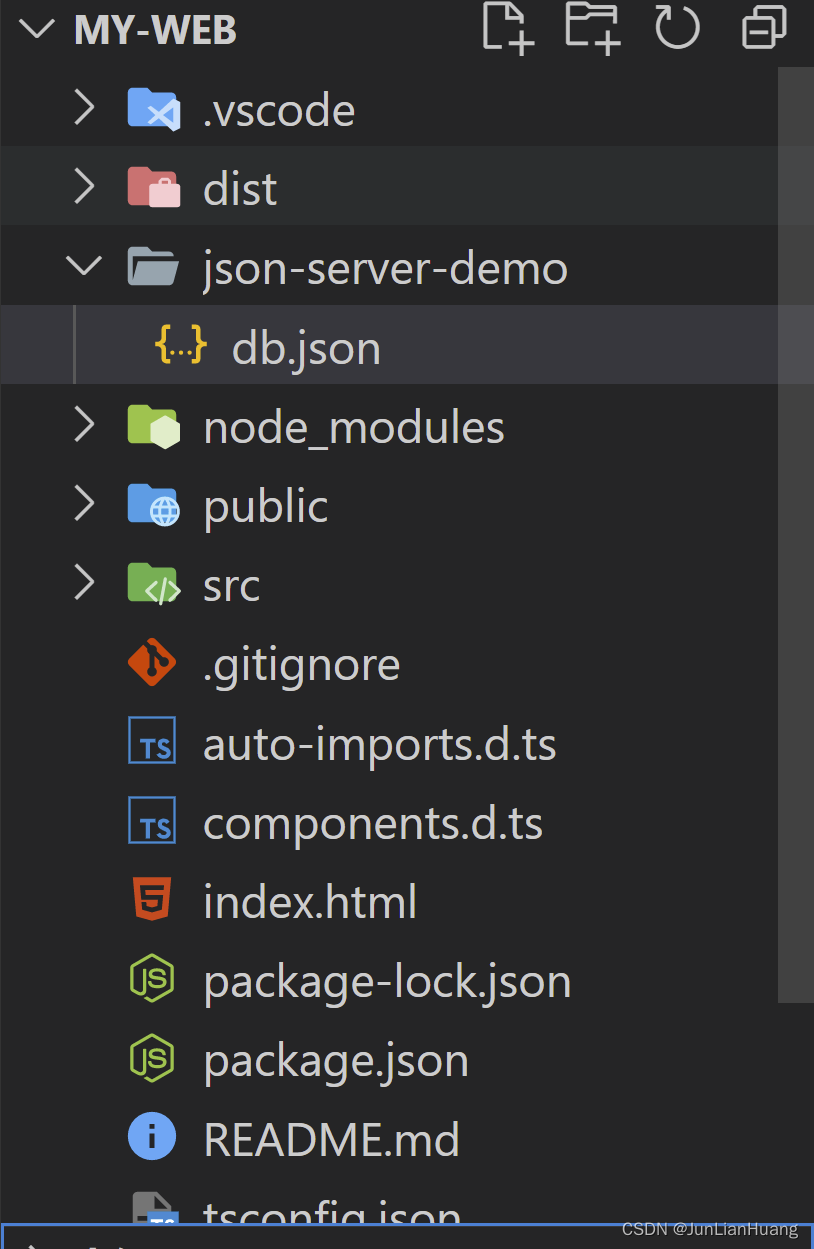Expand the .vscode folder chevron
Viewport: 814px width, 1249px height.
85,108
